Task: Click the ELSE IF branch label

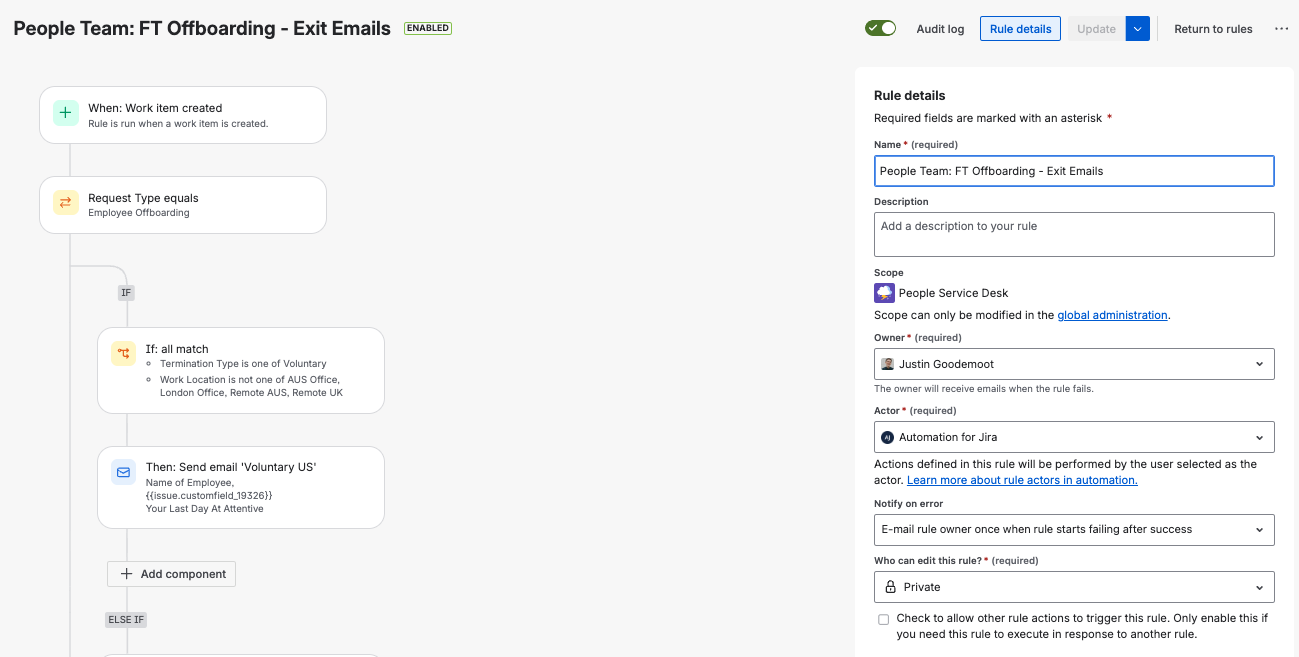Action: [126, 620]
